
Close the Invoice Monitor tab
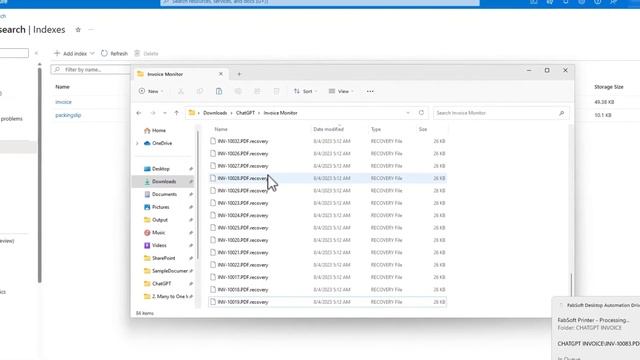point(221,74)
